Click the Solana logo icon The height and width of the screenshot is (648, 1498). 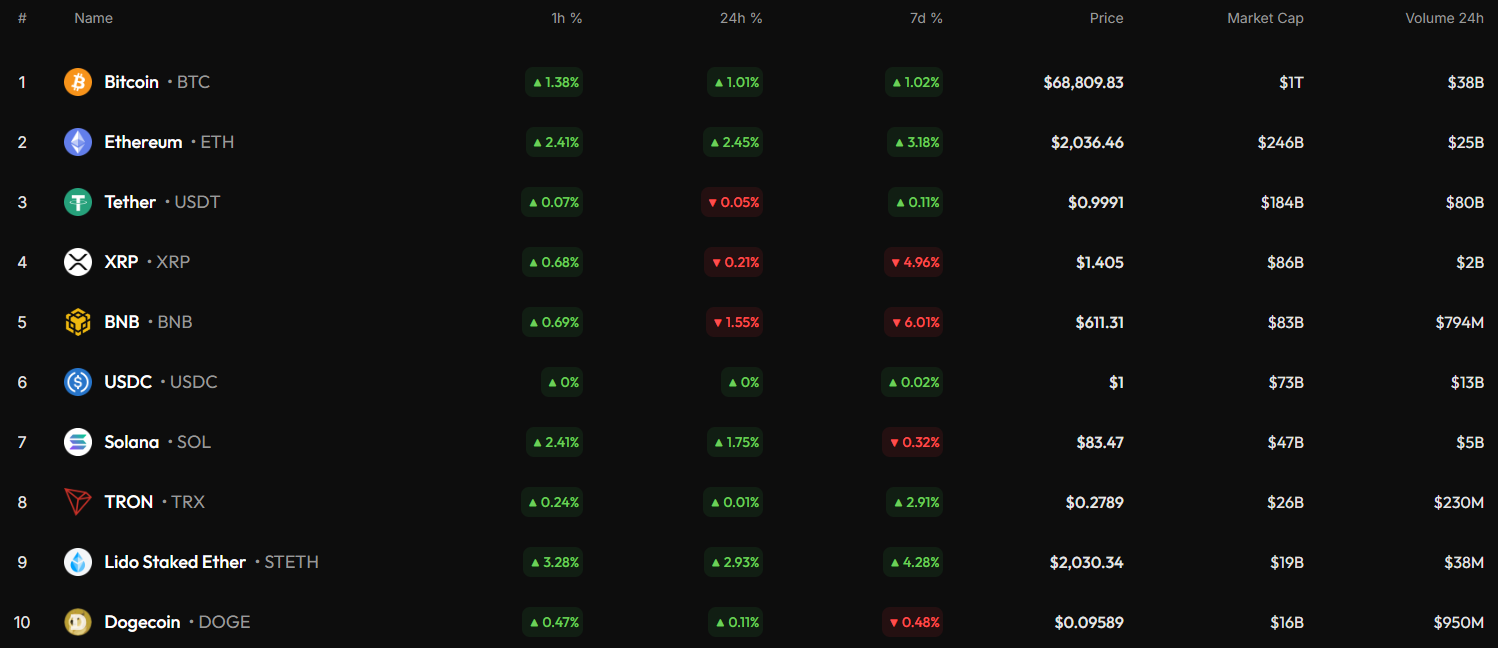[x=78, y=442]
